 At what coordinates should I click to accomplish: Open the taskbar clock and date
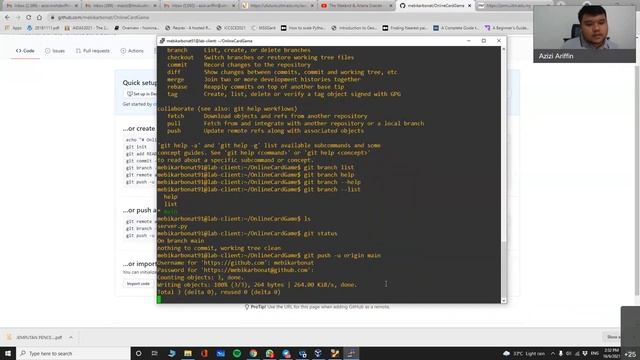[x=611, y=353]
